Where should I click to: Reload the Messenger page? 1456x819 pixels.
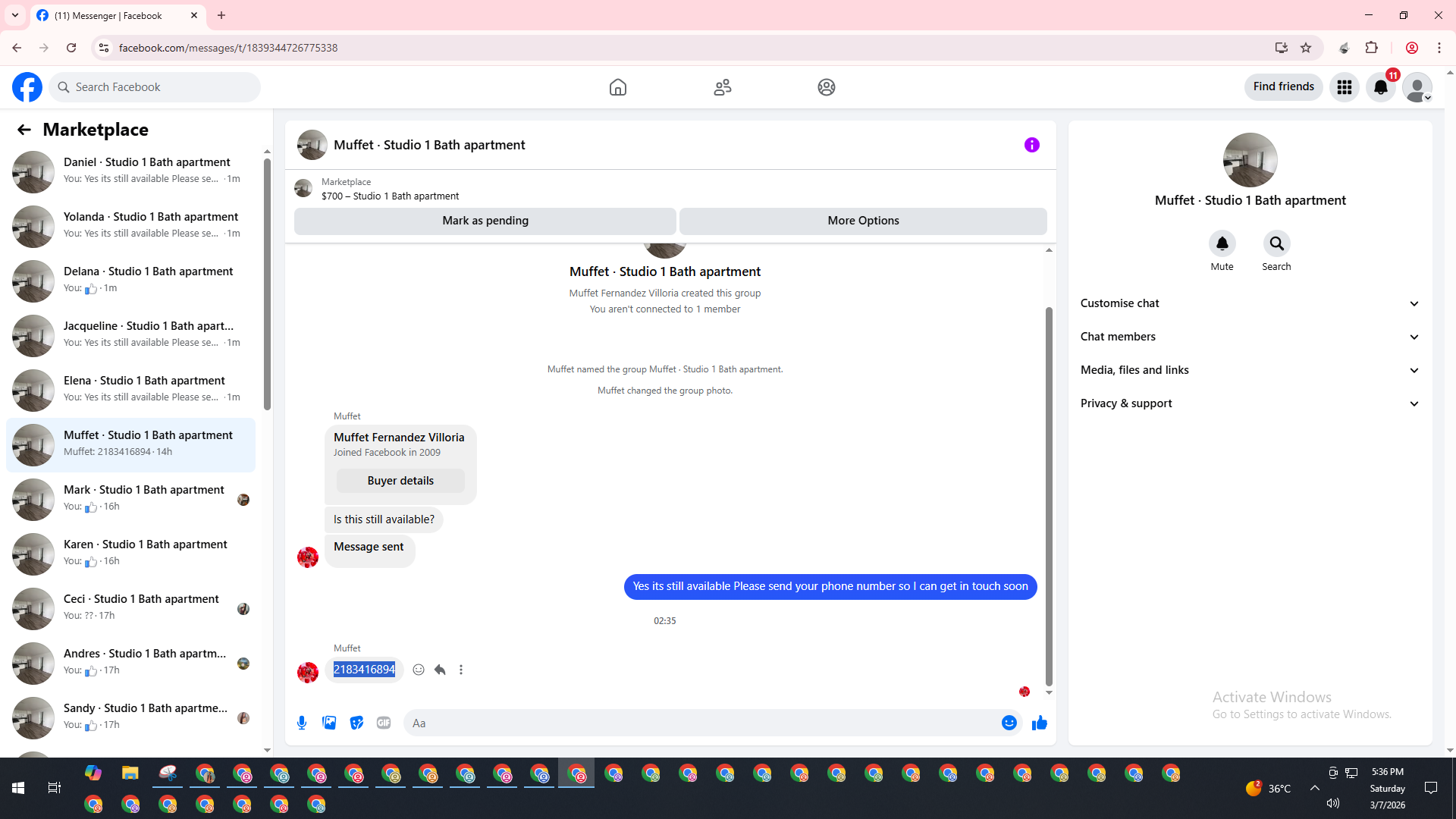pos(71,48)
